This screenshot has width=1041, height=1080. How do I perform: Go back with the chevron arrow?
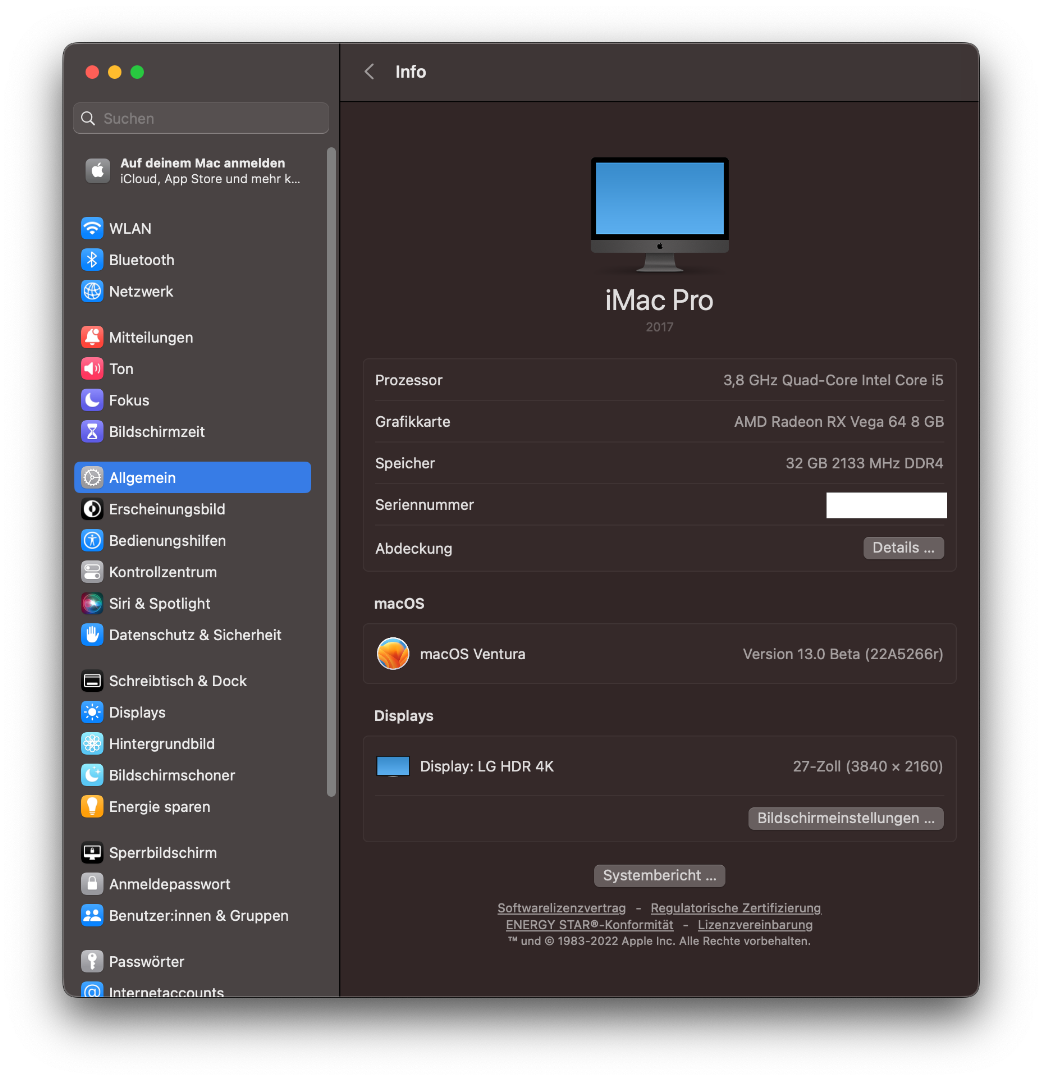[369, 72]
